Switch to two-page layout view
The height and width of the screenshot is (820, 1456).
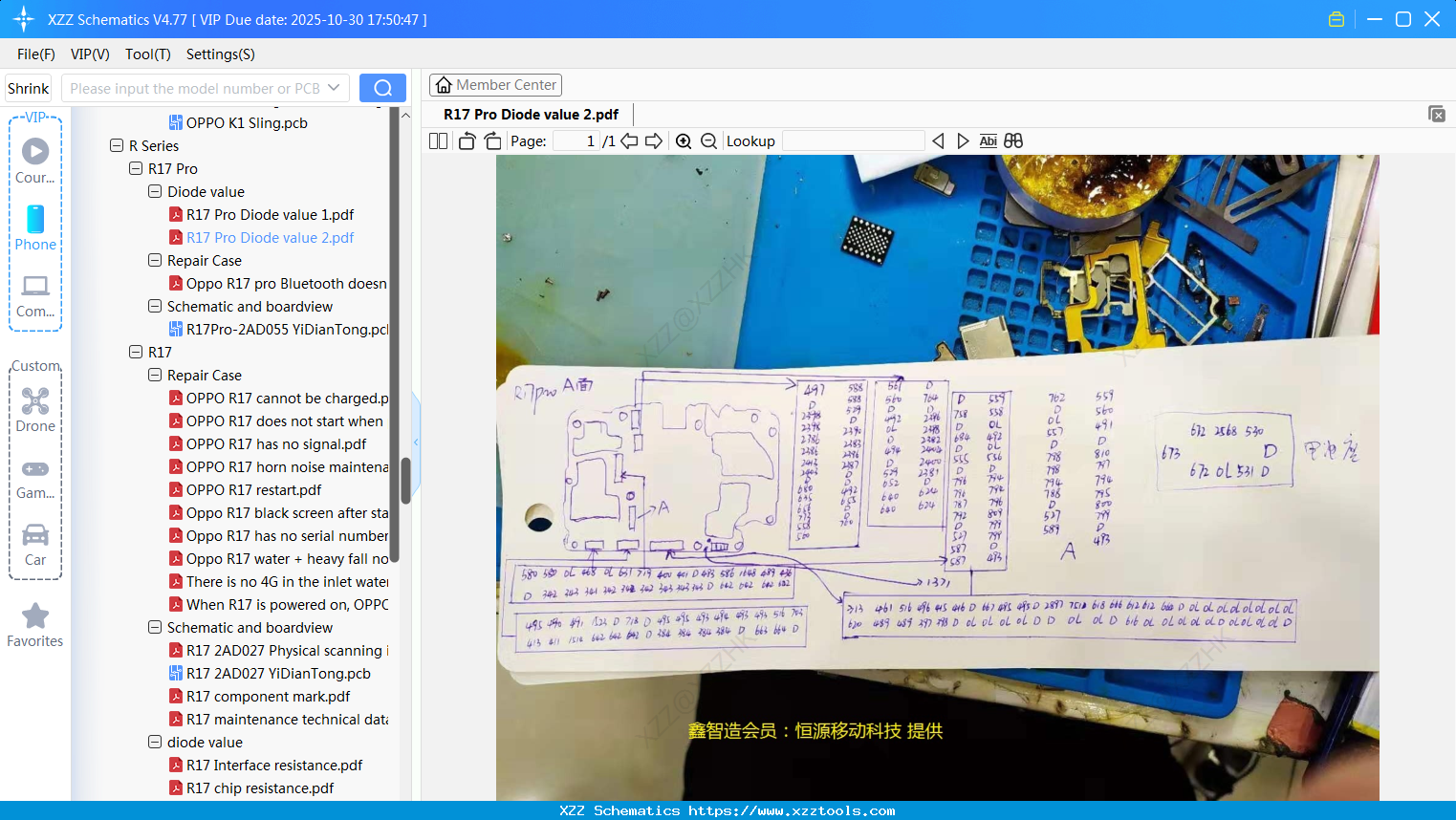coord(438,140)
